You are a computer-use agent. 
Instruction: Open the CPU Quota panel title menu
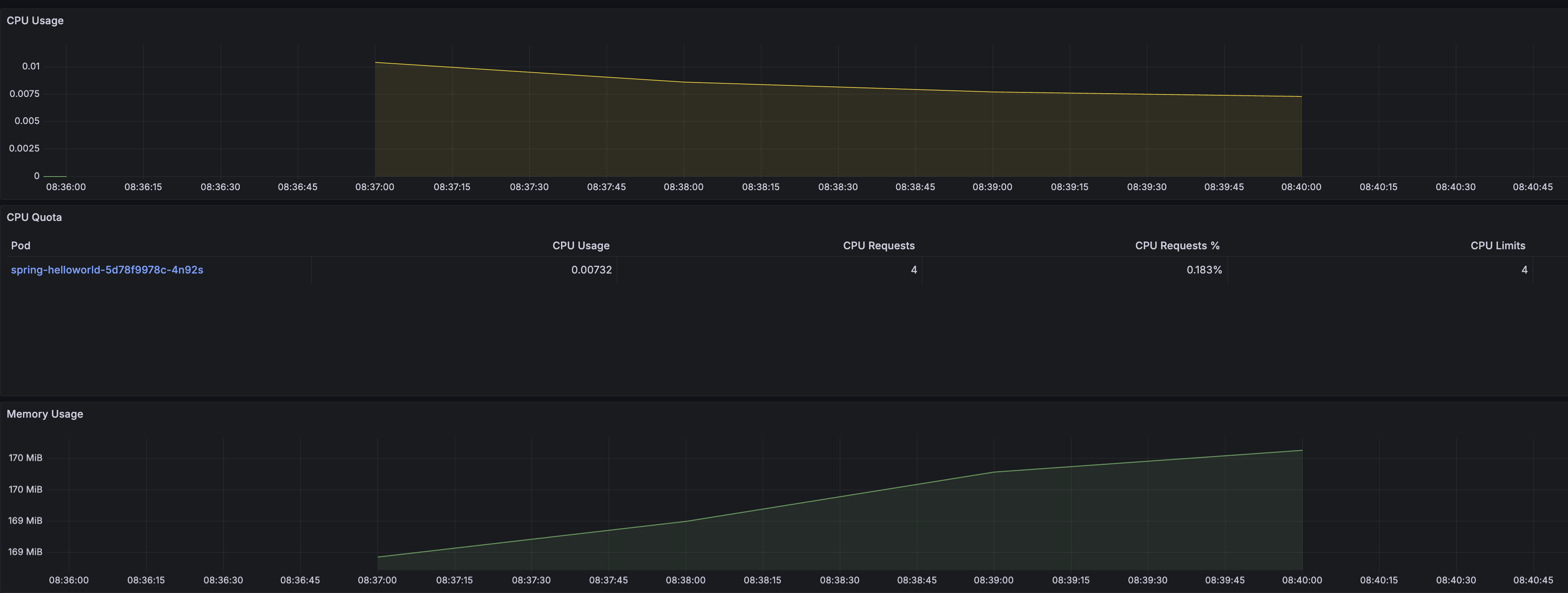point(34,217)
